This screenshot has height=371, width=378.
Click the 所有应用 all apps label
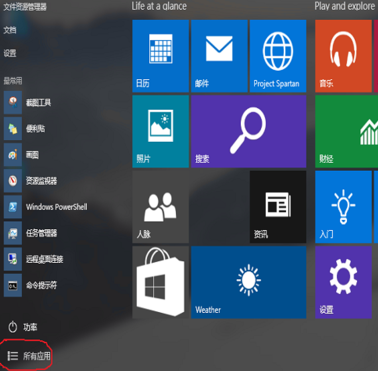point(37,356)
